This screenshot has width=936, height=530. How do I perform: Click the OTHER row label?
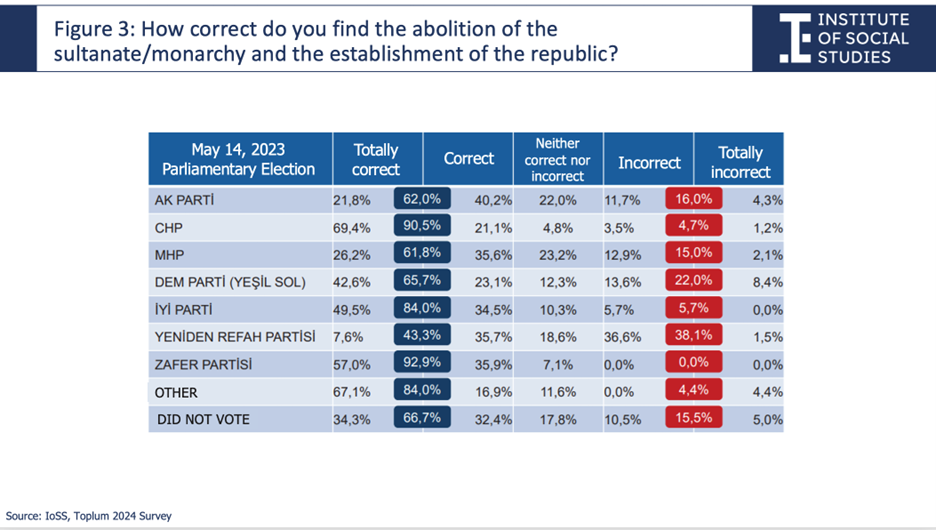coord(176,393)
